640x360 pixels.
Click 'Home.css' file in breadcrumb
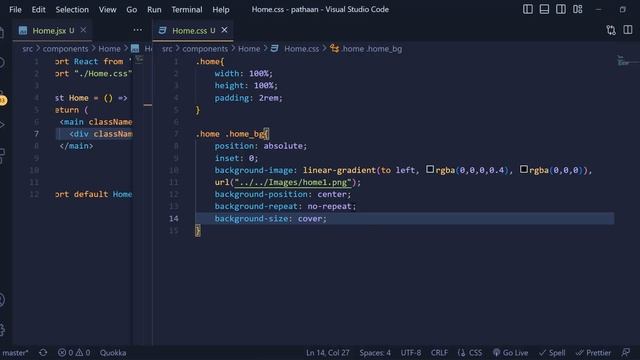(301, 49)
